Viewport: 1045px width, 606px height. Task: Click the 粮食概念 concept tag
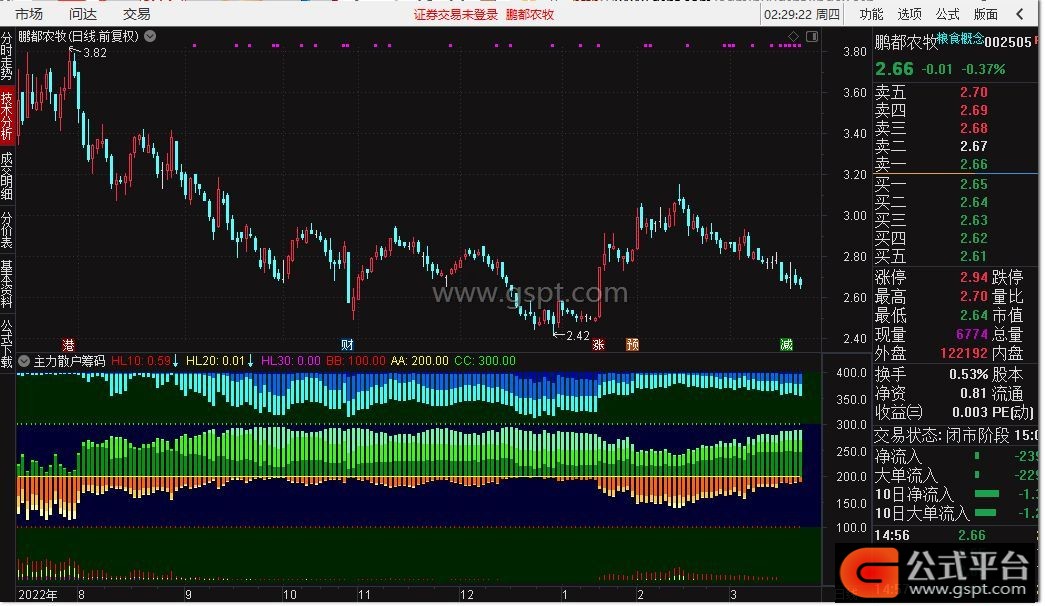pos(960,39)
